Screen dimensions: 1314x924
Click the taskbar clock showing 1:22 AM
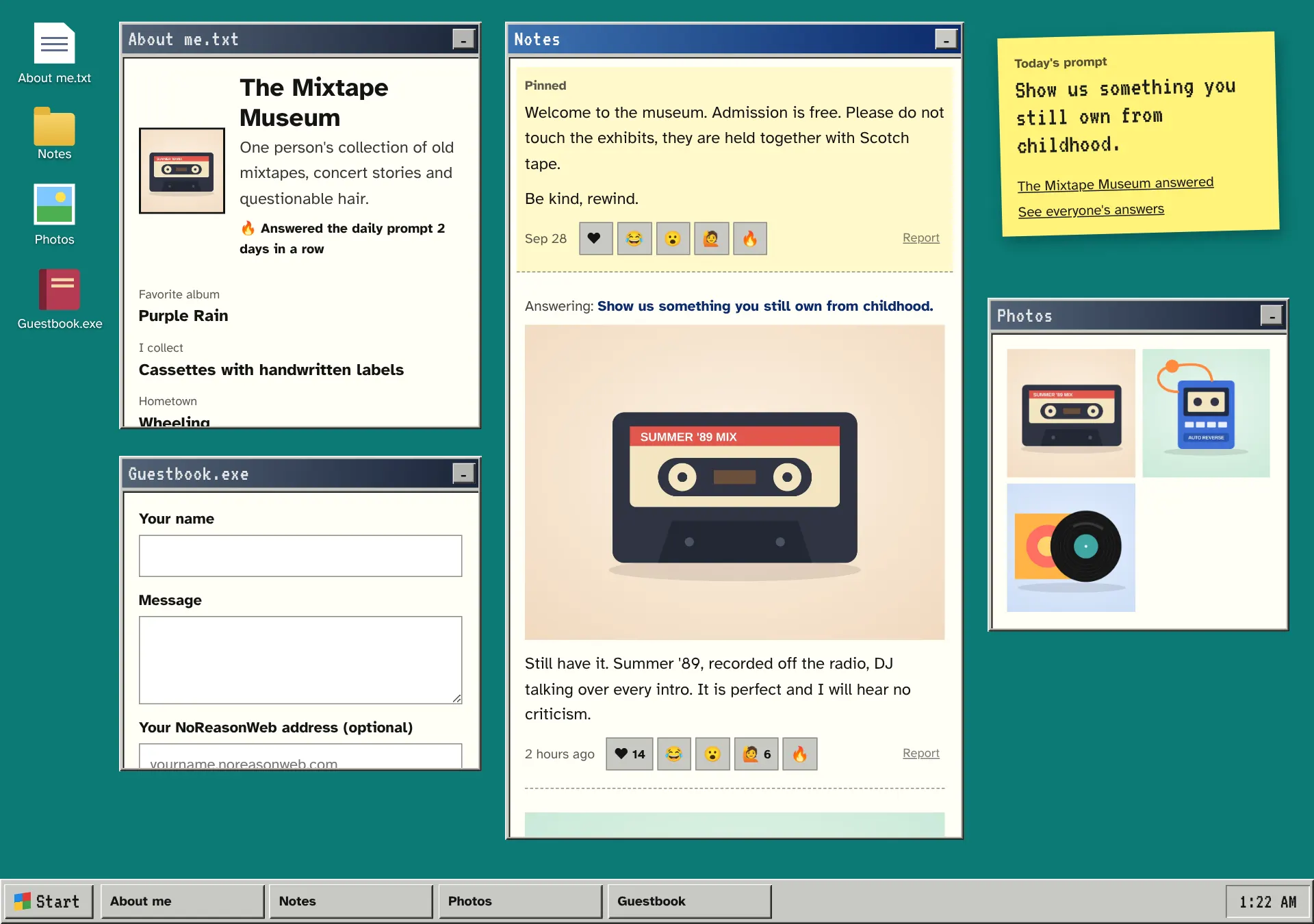point(1267,901)
